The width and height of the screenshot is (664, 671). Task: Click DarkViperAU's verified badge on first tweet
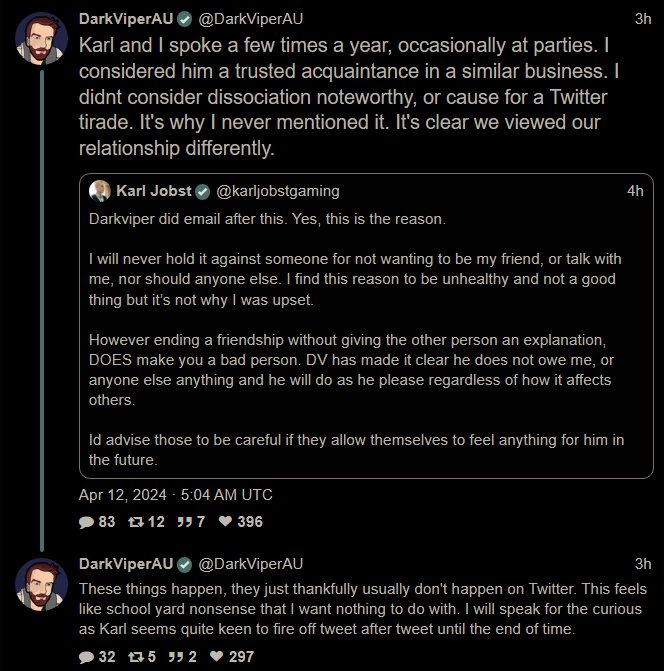tap(184, 19)
